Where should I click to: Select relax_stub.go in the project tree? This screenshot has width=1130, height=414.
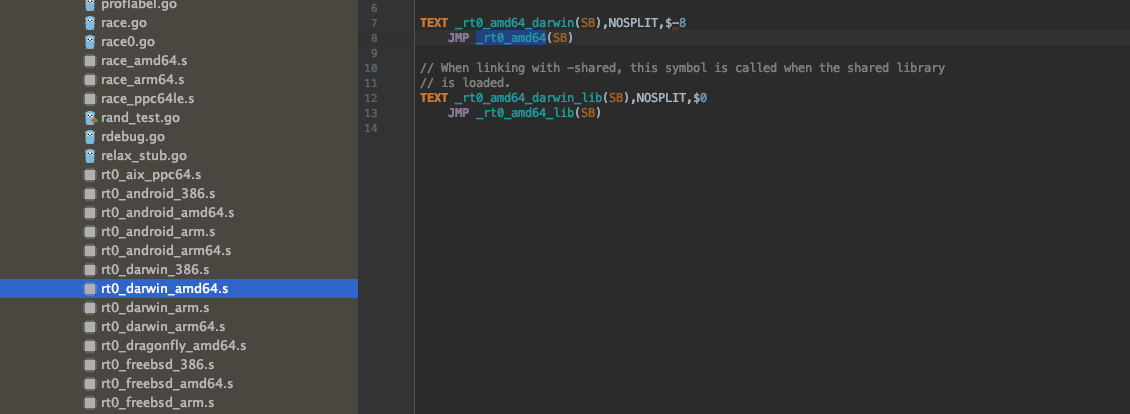pos(144,155)
